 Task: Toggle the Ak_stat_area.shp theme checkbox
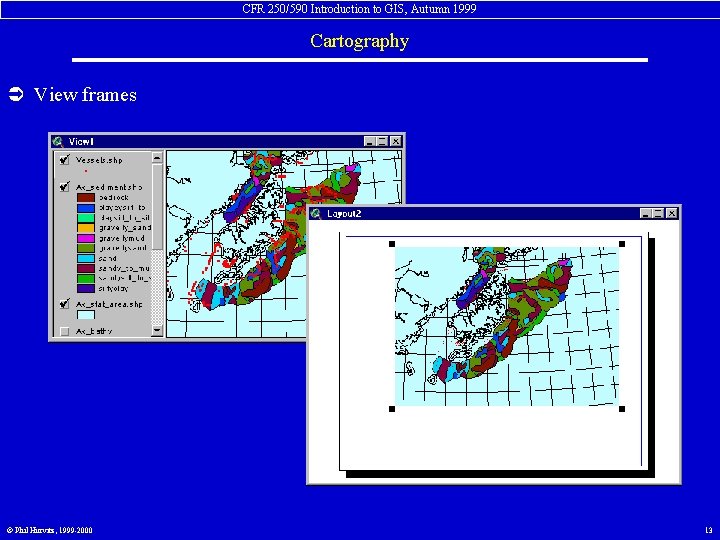pos(64,304)
